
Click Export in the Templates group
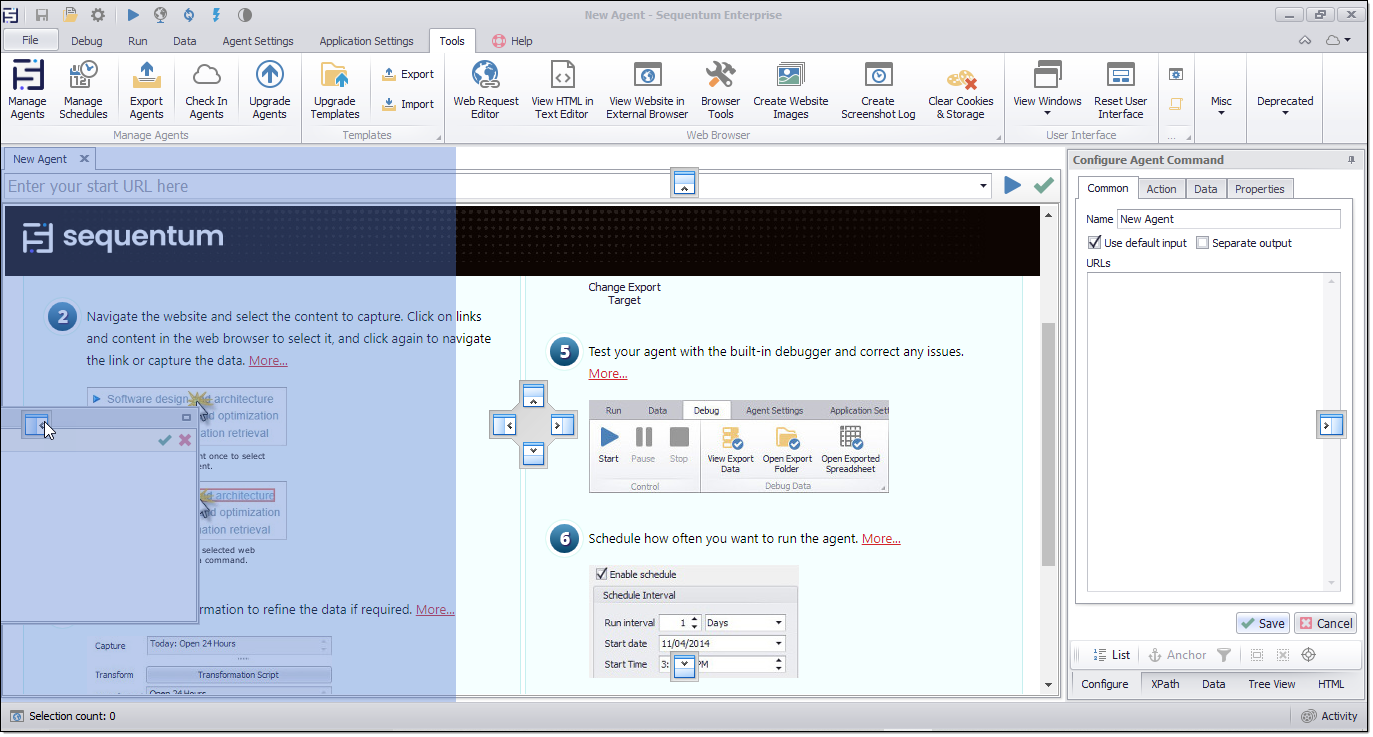(x=408, y=74)
